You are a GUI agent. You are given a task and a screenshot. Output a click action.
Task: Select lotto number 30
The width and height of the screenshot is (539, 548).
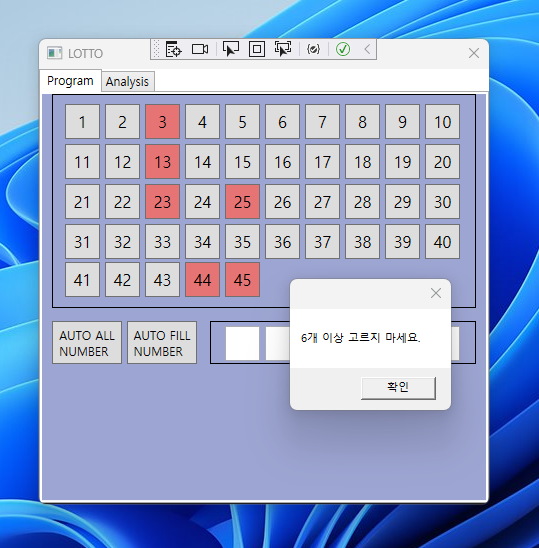coord(442,202)
